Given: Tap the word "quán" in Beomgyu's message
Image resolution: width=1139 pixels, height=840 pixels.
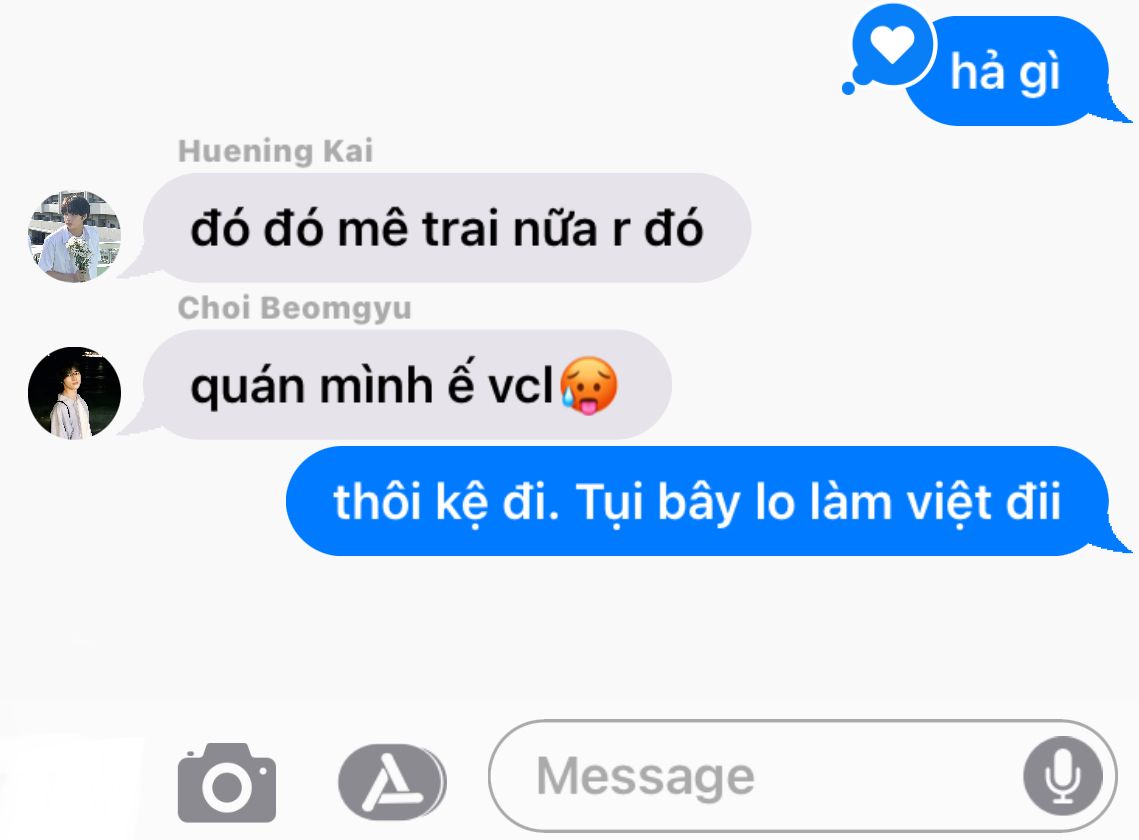Looking at the screenshot, I should (248, 387).
